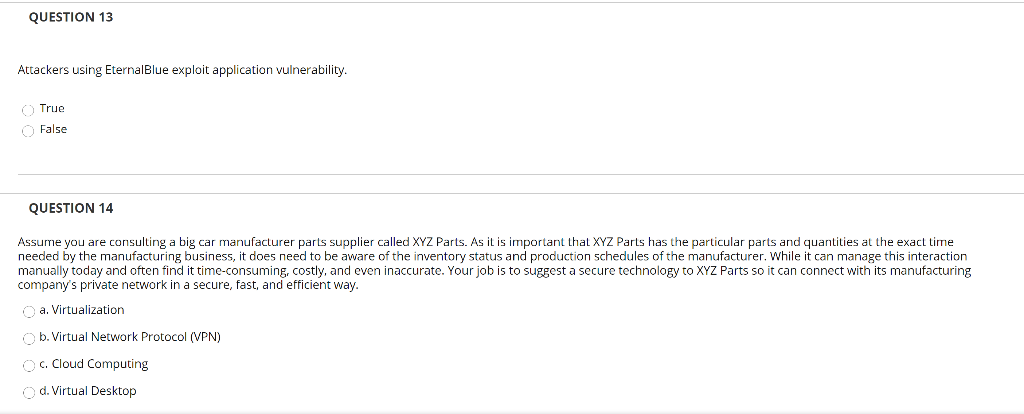Select the False radio button circle
This screenshot has height=414, width=1024.
28,131
